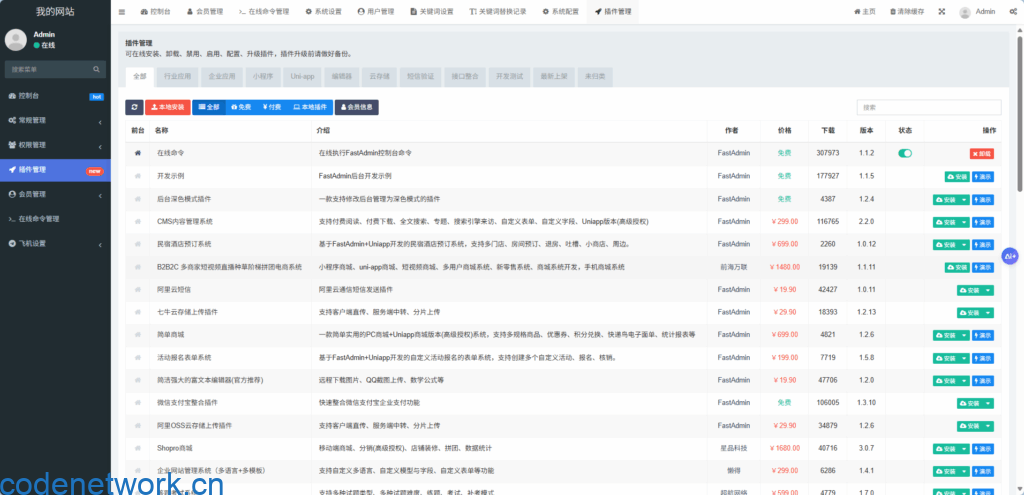This screenshot has height=495, width=1024.
Task: Open the install dropdown arrow for 后台深色模式插件
Action: coord(965,199)
